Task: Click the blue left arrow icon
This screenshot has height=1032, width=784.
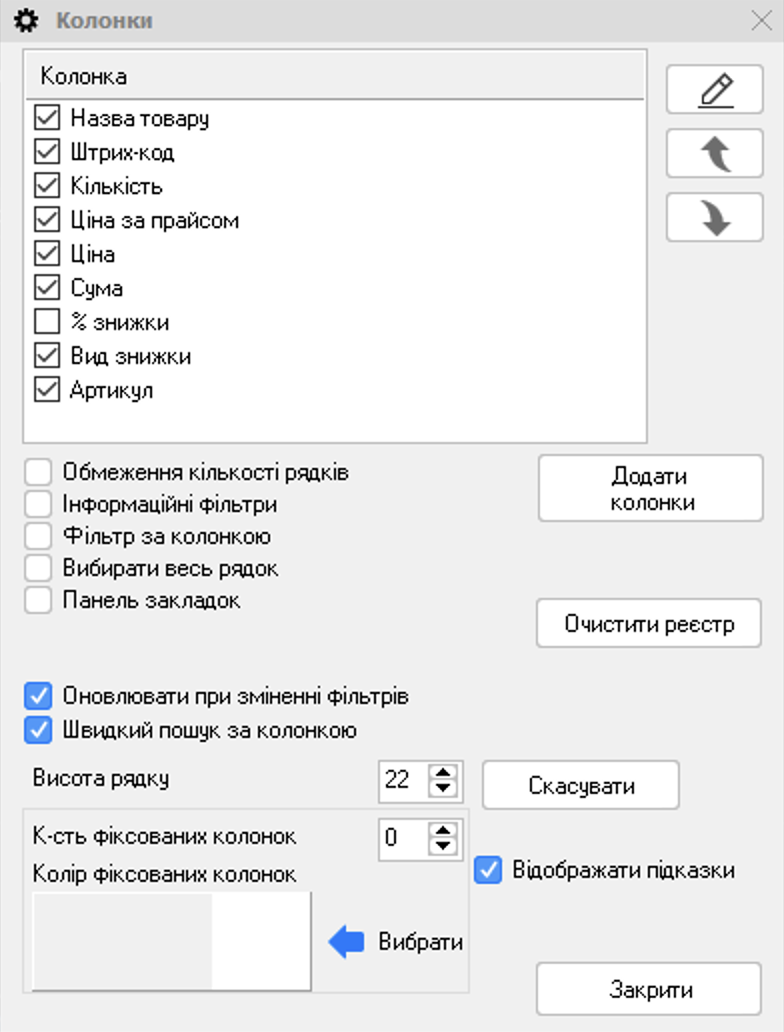Action: point(346,942)
